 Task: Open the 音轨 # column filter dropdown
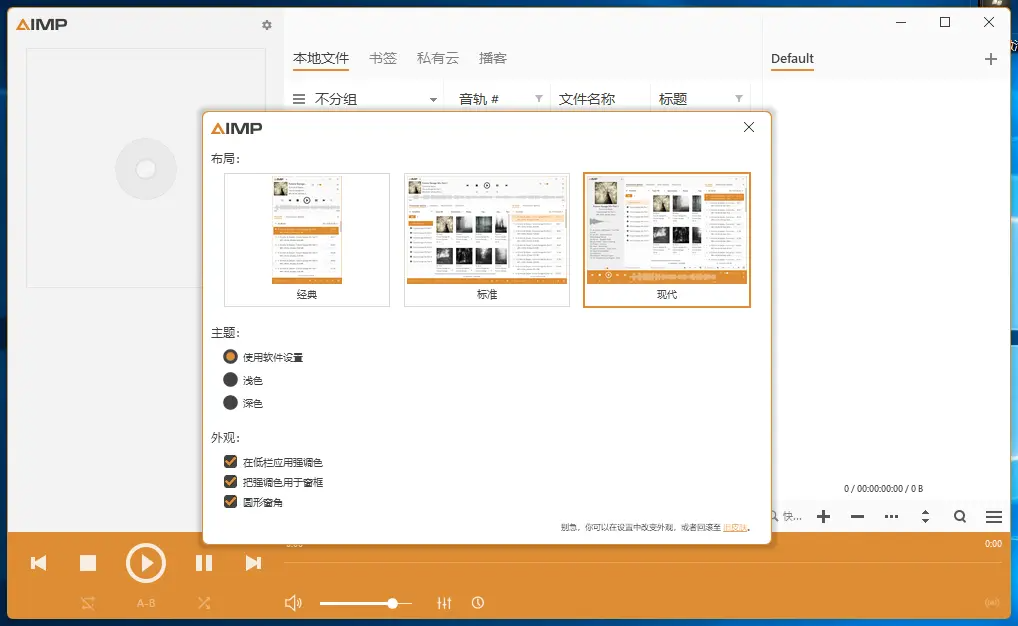[x=538, y=98]
